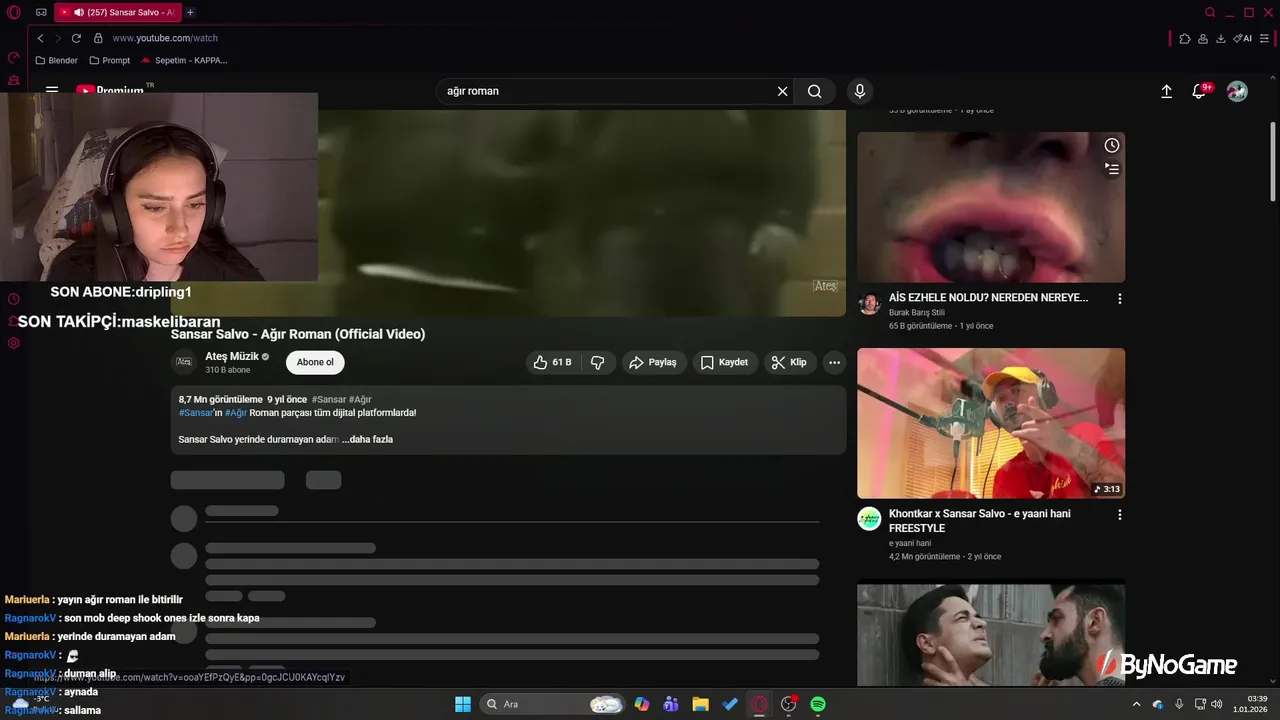The width and height of the screenshot is (1280, 720).
Task: Open more actions ellipsis under the video
Action: coord(834,362)
